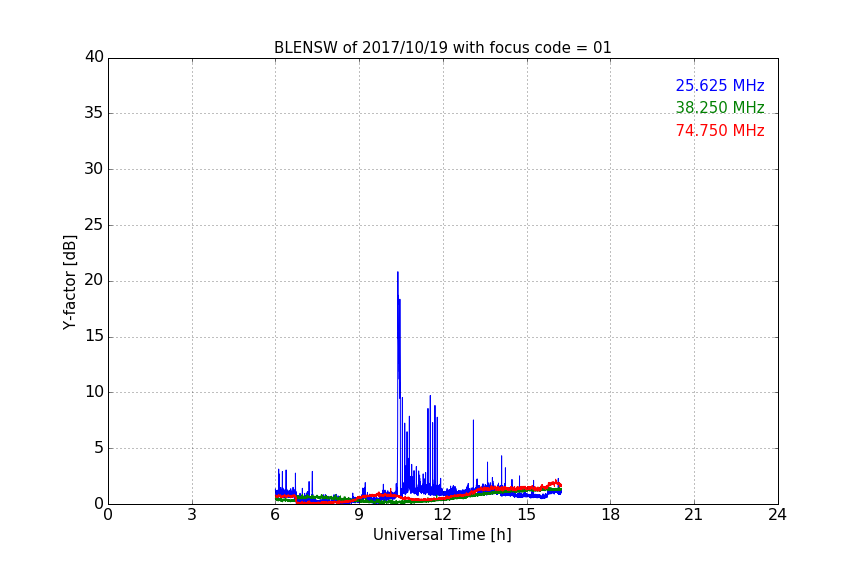Select the red '74.750 MHz' legend label
The width and height of the screenshot is (864, 576).
pyautogui.click(x=720, y=131)
